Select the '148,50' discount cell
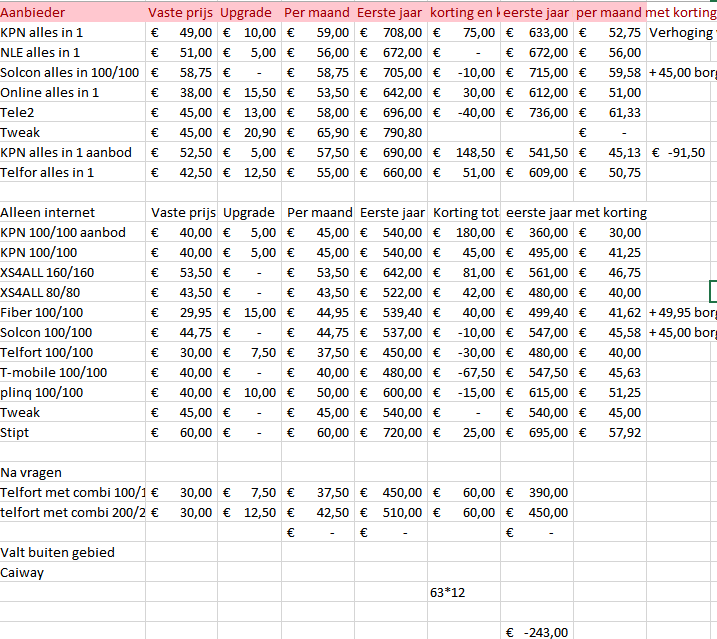Image resolution: width=717 pixels, height=639 pixels. (x=464, y=152)
